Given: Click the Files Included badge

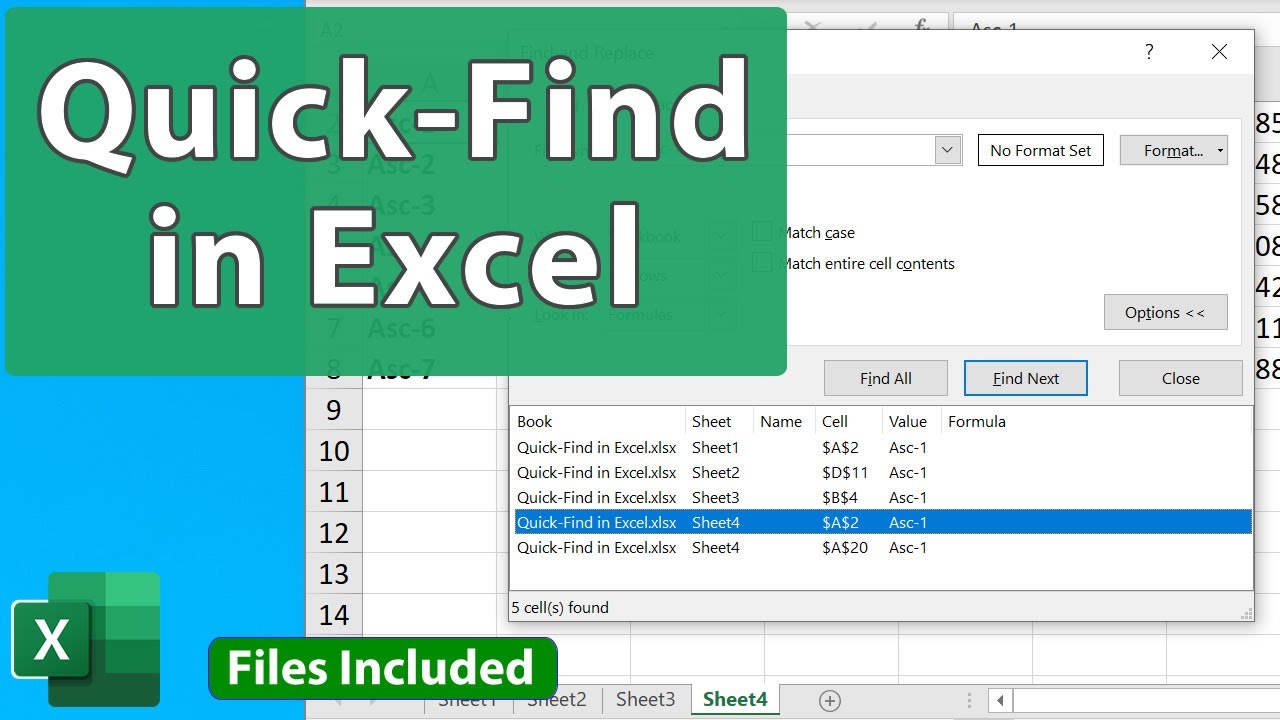Looking at the screenshot, I should 382,668.
